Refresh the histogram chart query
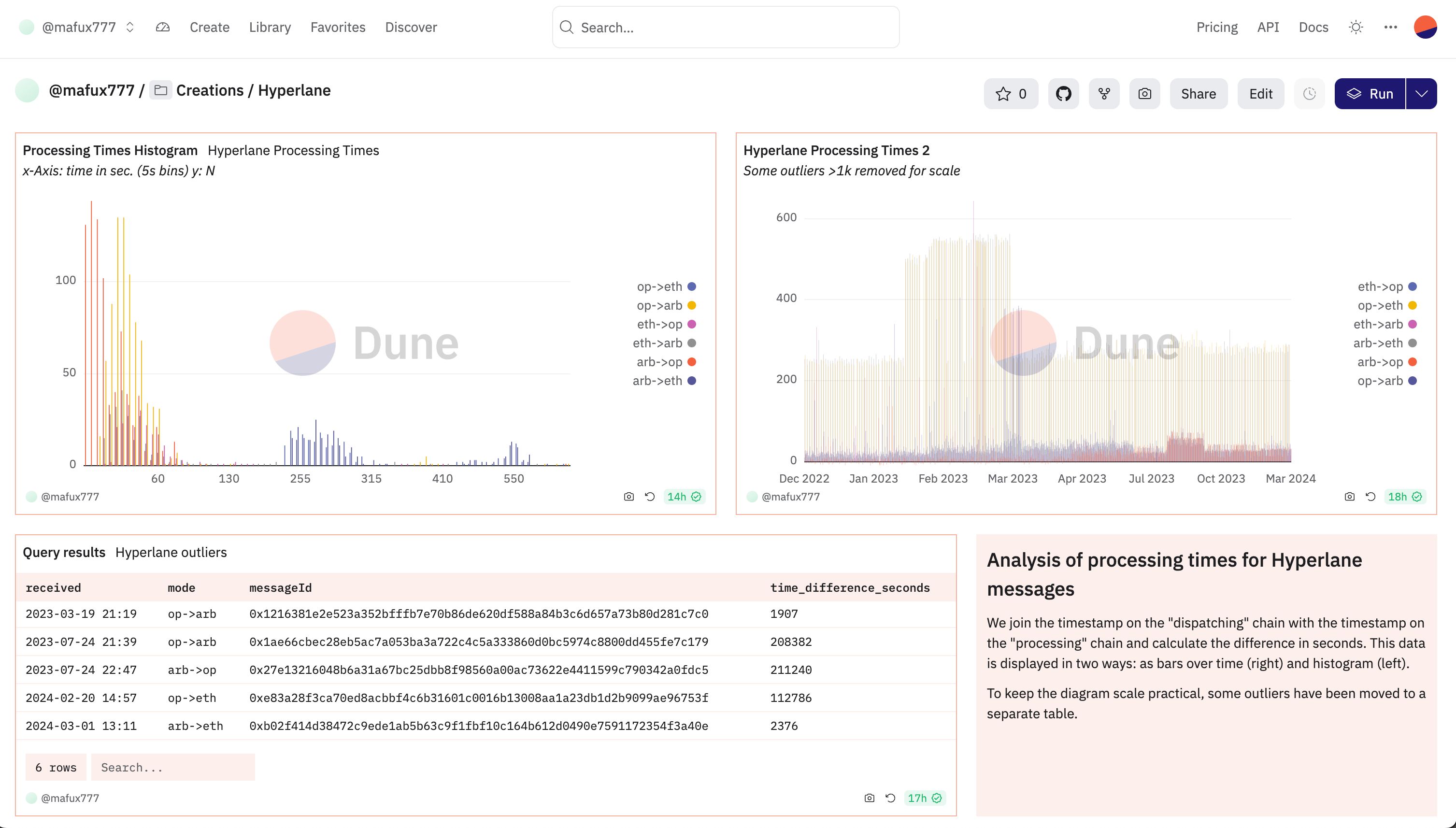 click(650, 497)
